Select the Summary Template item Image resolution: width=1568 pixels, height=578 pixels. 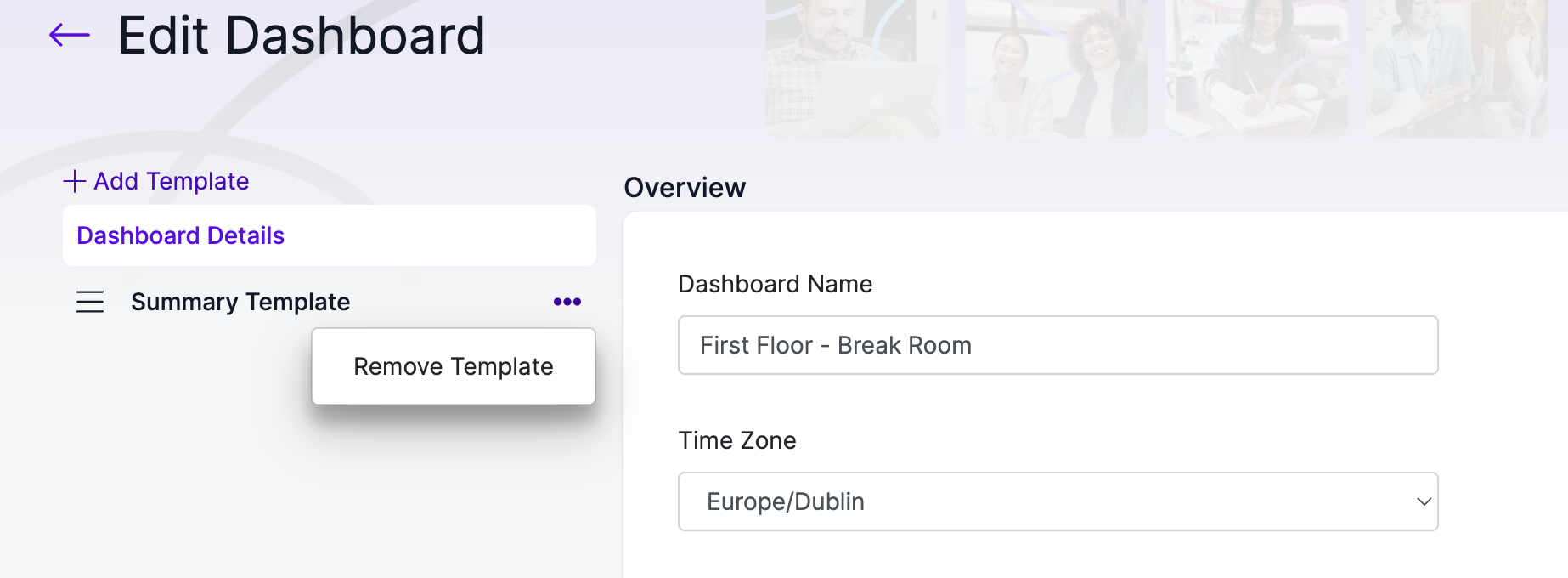tap(240, 302)
